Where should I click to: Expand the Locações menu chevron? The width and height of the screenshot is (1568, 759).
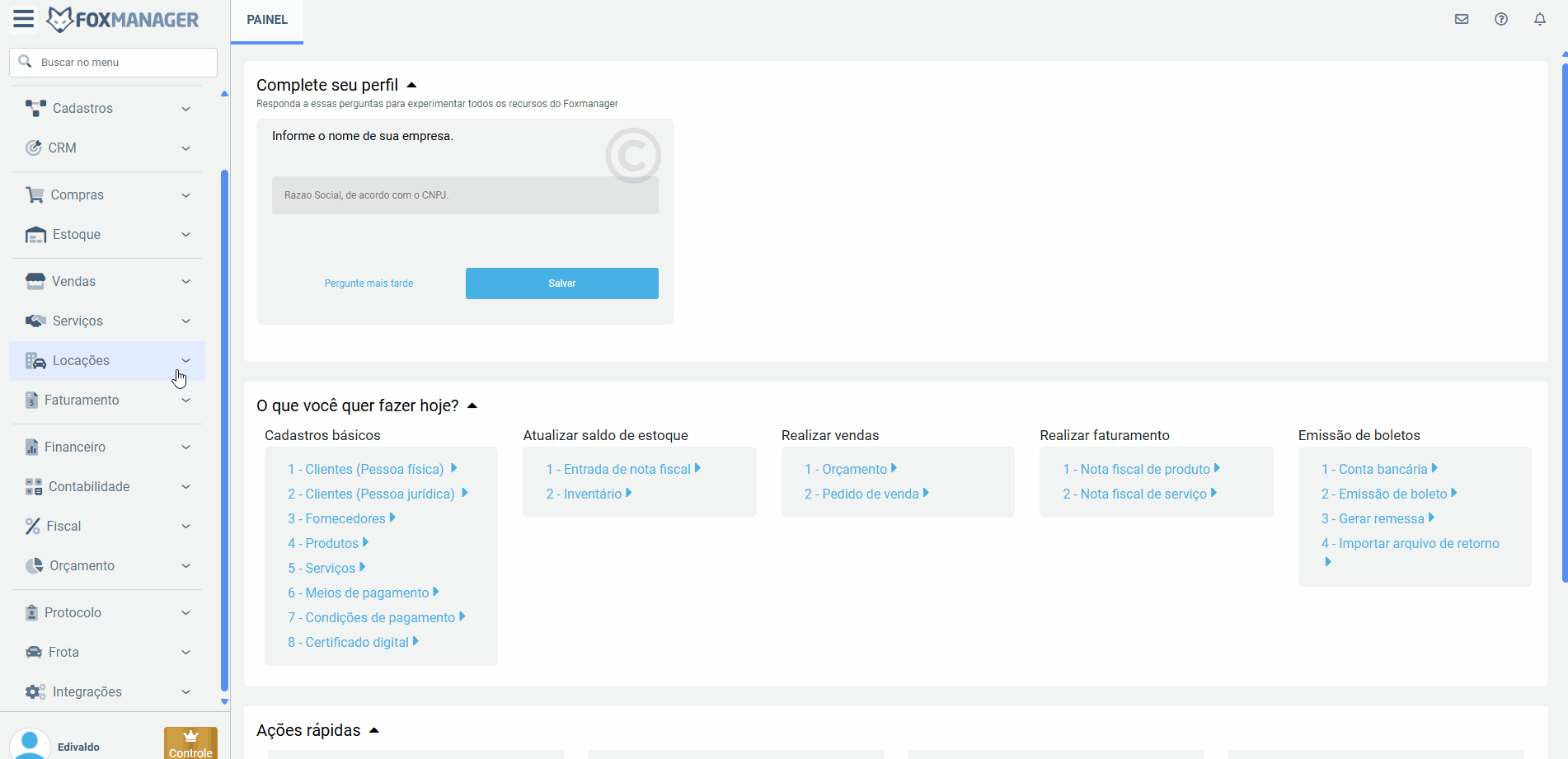click(x=186, y=361)
